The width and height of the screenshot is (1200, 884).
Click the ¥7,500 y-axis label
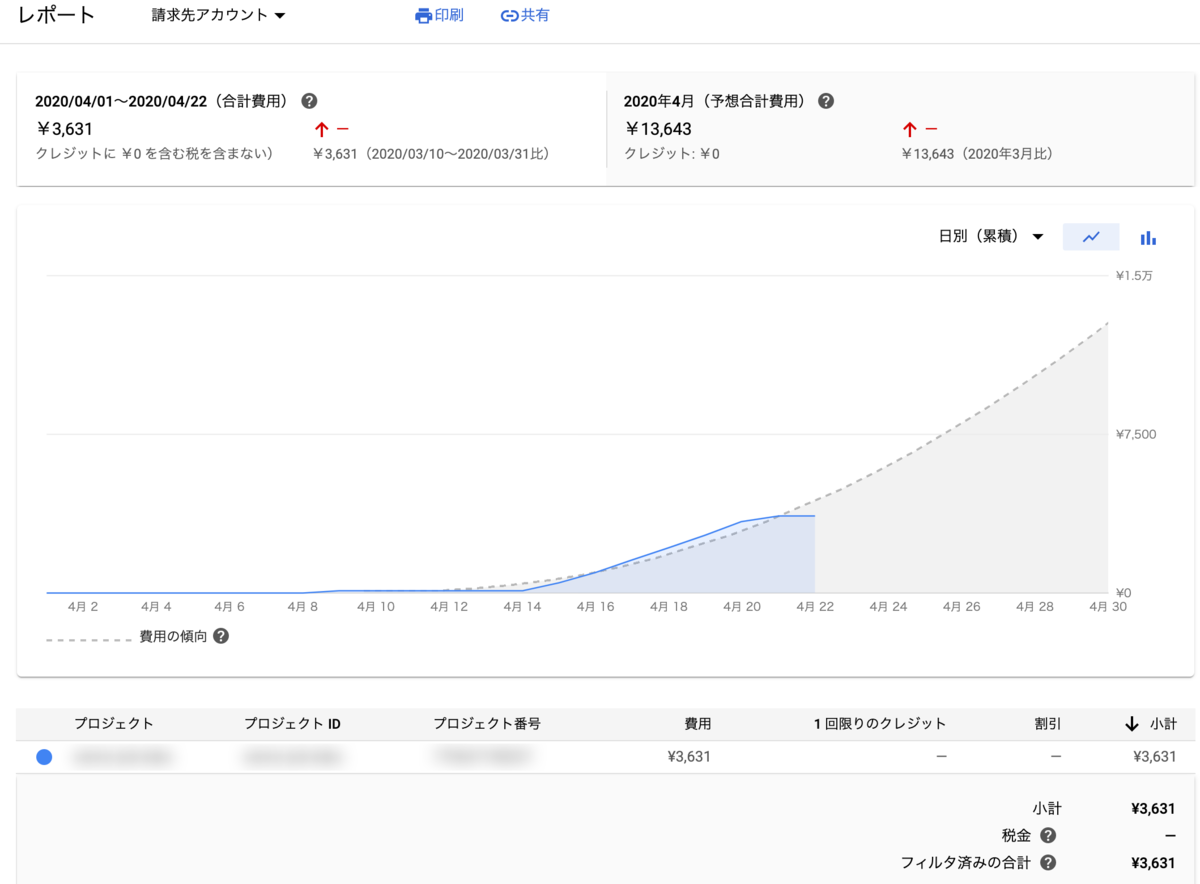1136,434
